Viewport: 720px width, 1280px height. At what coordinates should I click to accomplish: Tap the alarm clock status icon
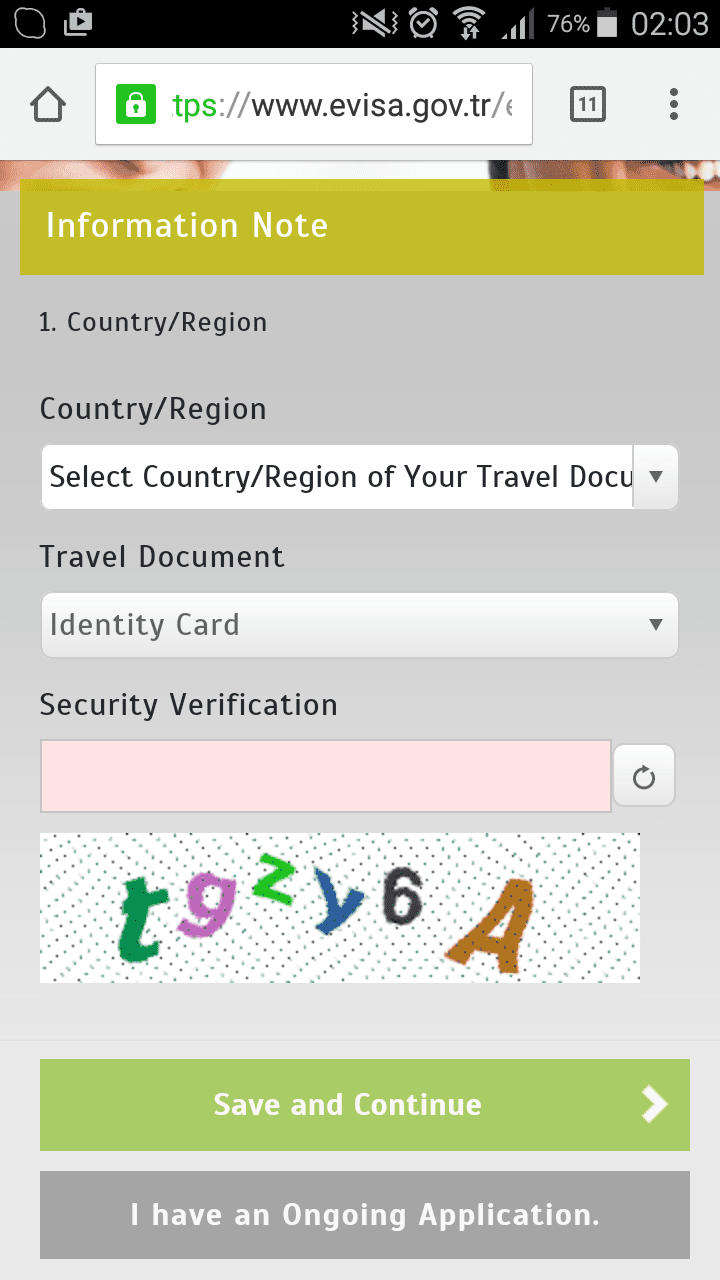coord(424,23)
